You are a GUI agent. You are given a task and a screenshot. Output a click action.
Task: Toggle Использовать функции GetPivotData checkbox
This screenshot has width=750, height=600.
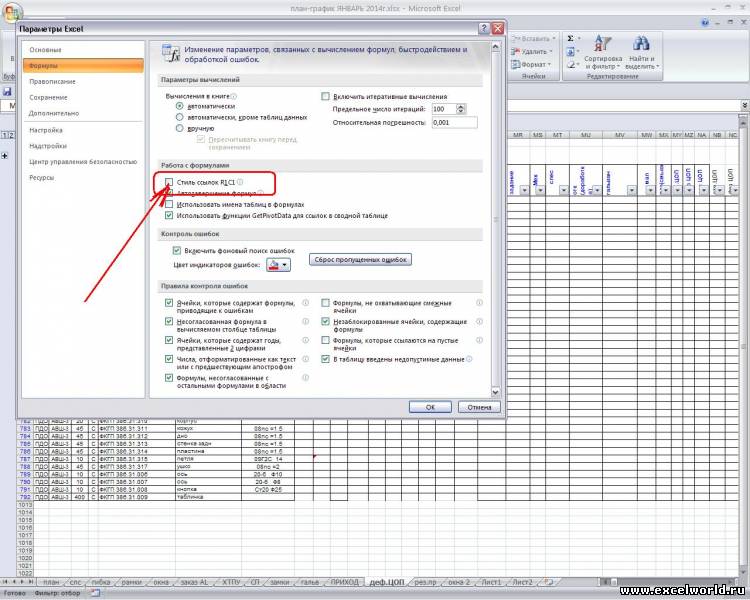169,215
